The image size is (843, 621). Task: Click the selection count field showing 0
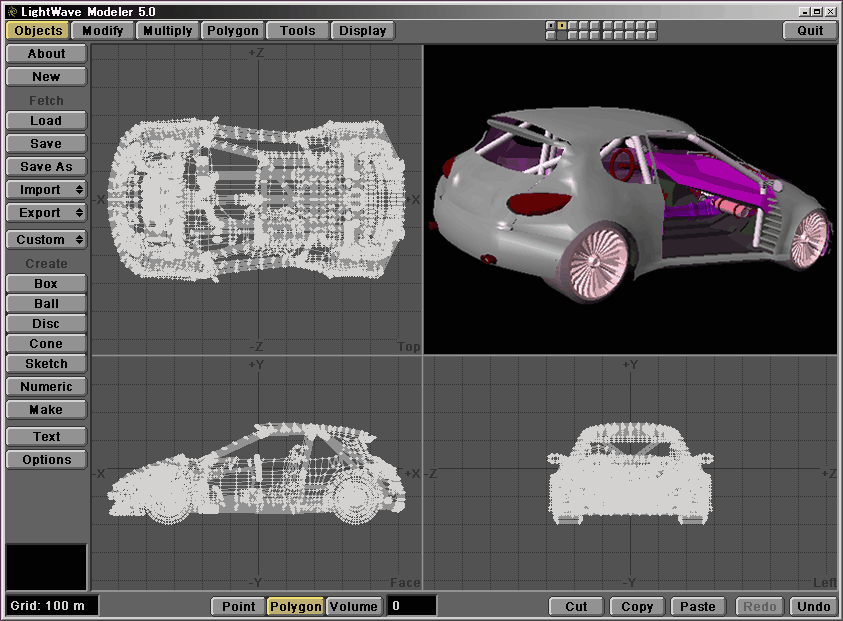(412, 606)
